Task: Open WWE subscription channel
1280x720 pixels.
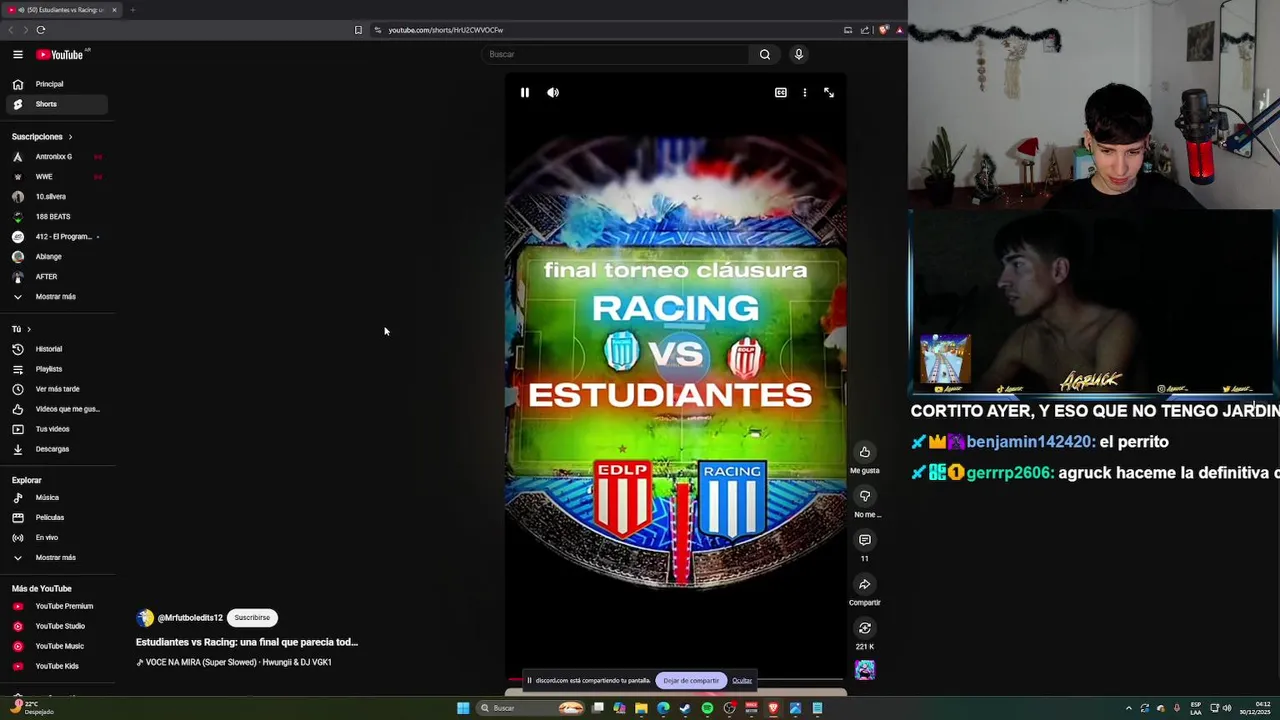Action: pyautogui.click(x=56, y=177)
